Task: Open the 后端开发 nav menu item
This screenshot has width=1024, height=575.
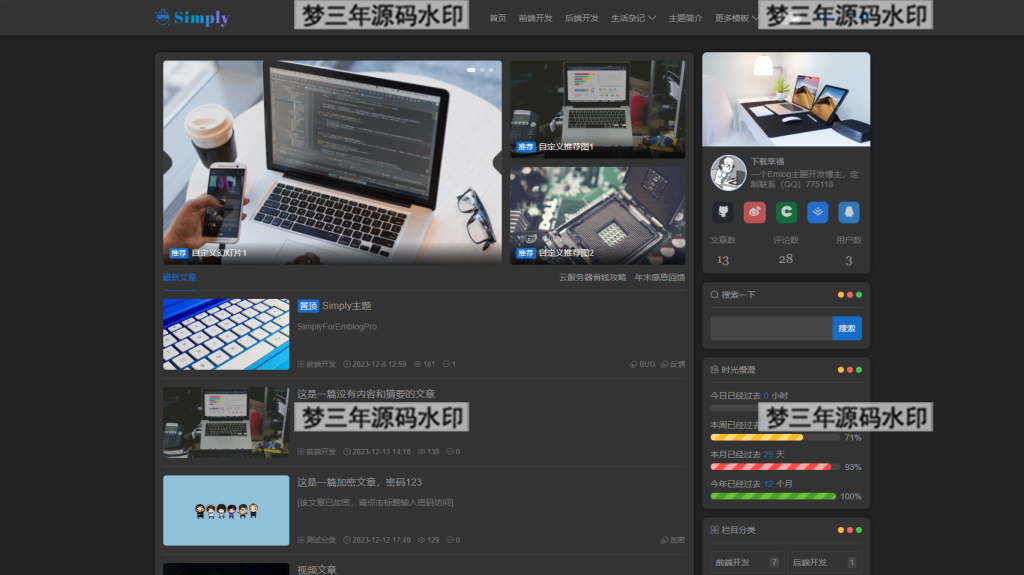Action: pos(581,18)
